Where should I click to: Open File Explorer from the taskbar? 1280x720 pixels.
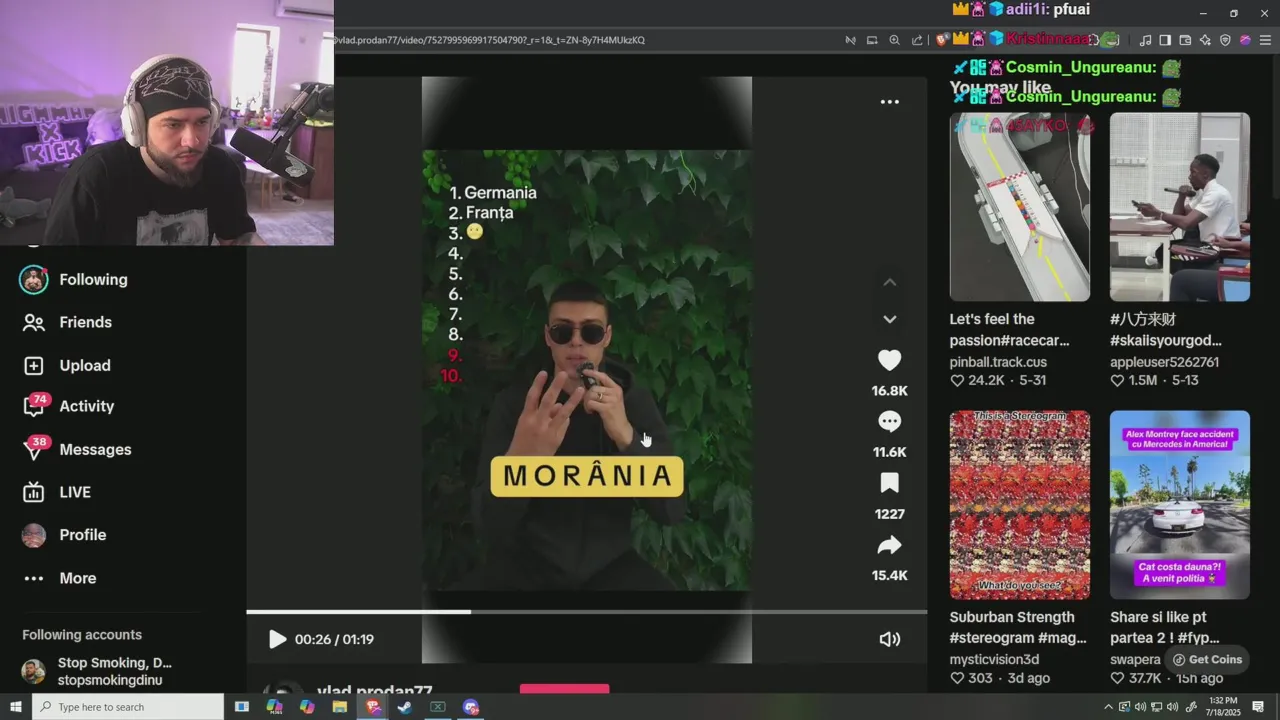[340, 707]
